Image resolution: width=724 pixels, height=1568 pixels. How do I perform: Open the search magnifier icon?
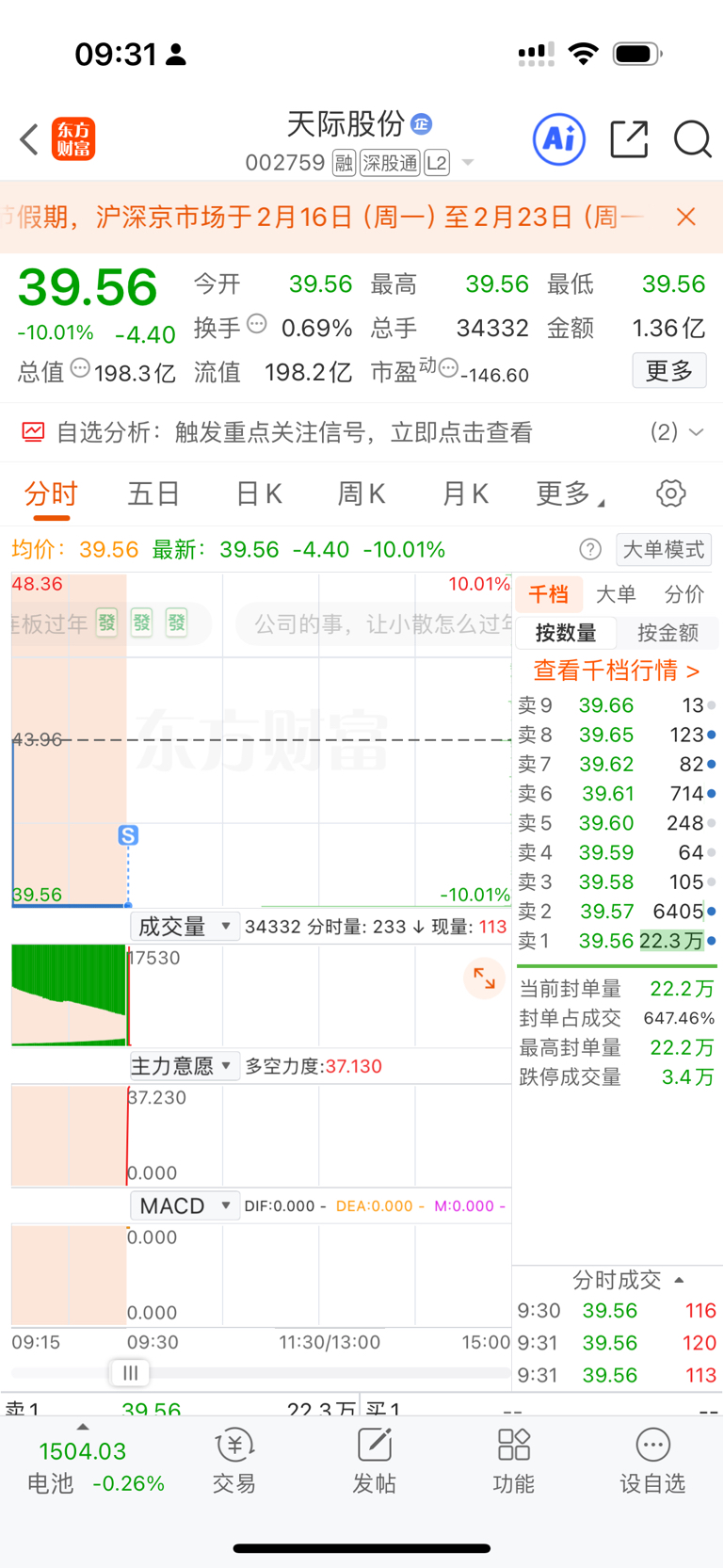[x=693, y=139]
